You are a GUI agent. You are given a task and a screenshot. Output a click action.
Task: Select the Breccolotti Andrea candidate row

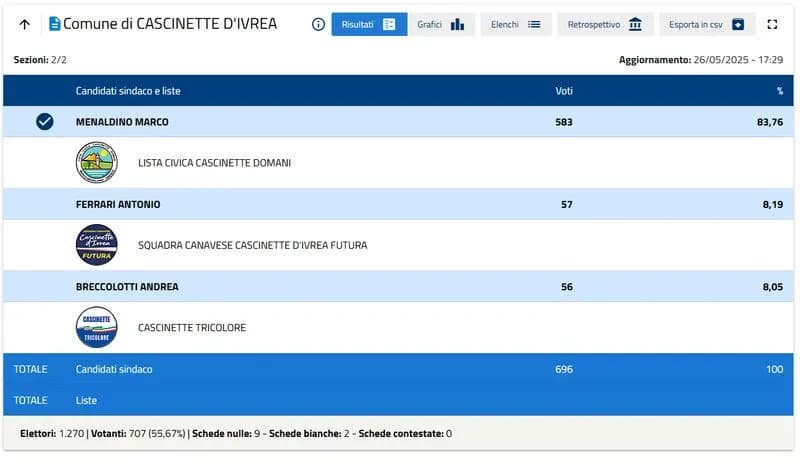(127, 286)
